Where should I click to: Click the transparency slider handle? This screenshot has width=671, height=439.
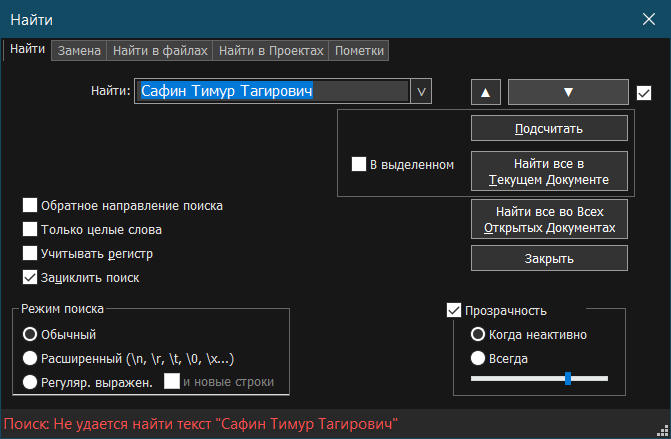pyautogui.click(x=568, y=378)
